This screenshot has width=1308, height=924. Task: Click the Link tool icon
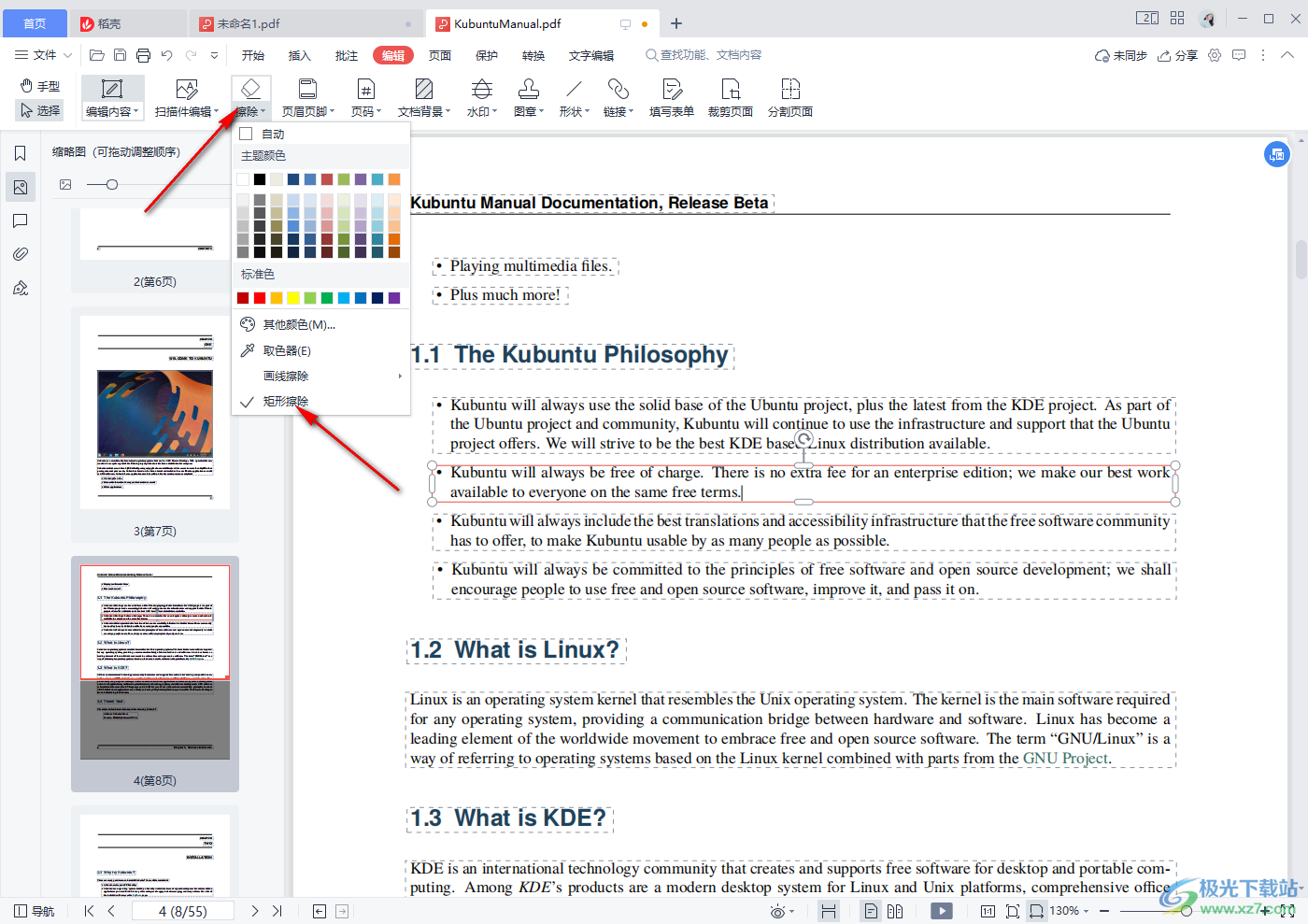[618, 90]
